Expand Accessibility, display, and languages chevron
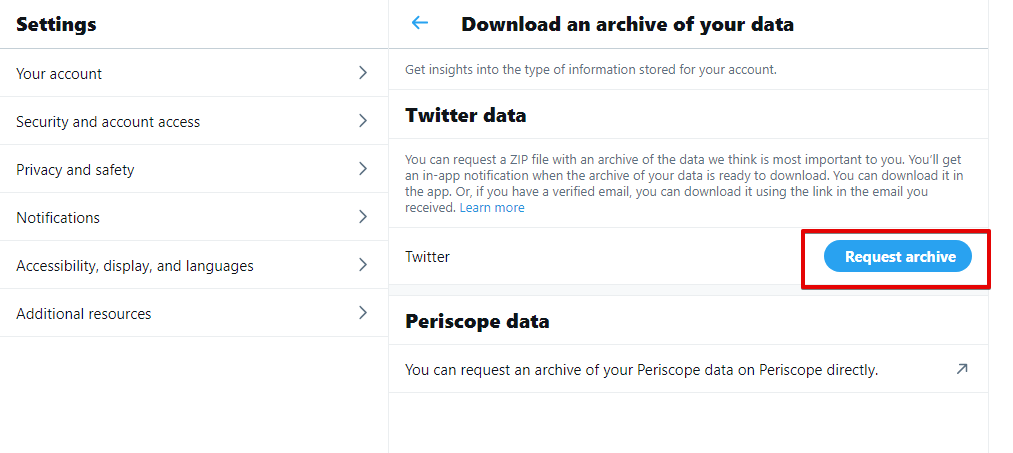Image resolution: width=1013 pixels, height=453 pixels. [363, 265]
